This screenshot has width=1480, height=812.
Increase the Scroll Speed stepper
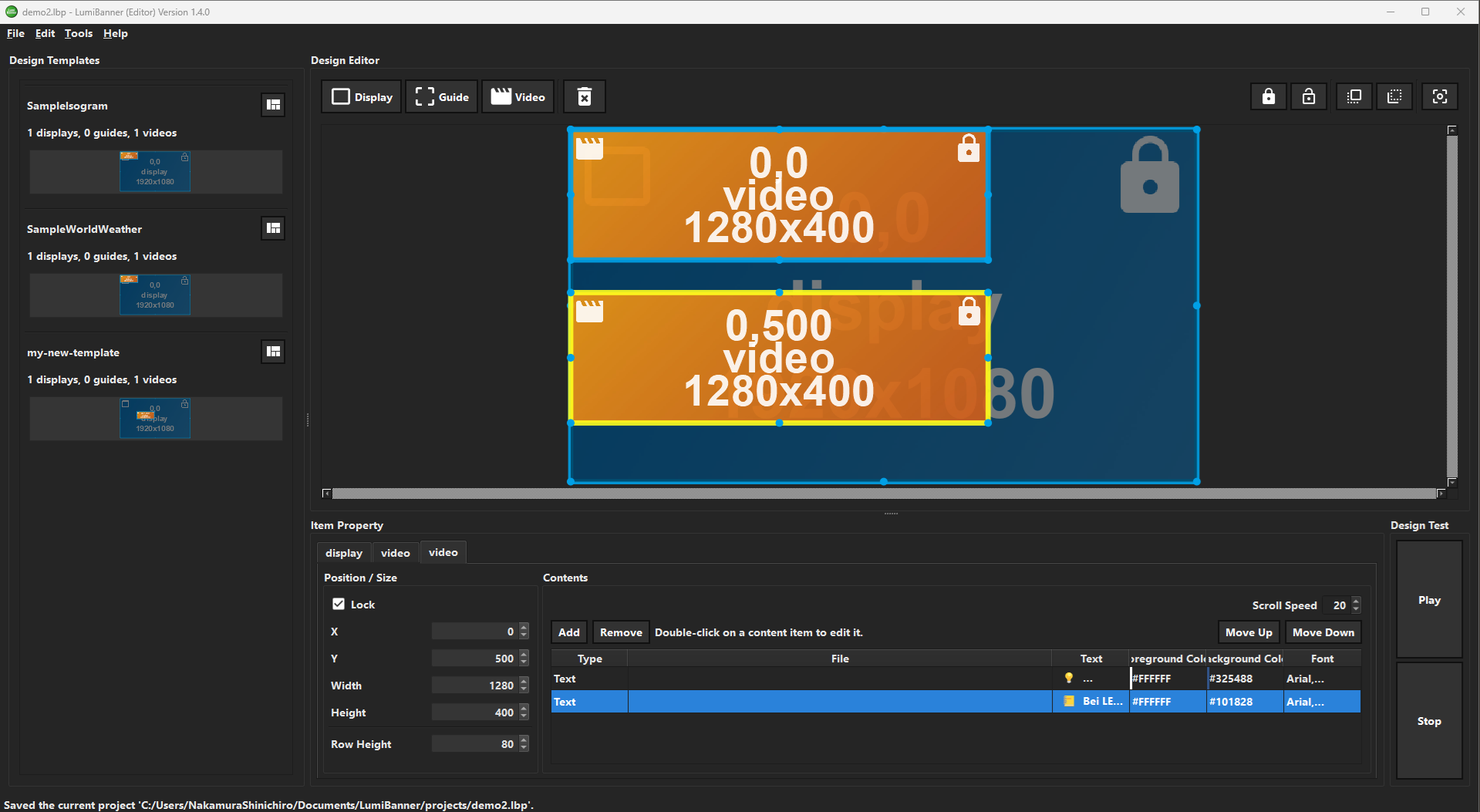[1356, 601]
